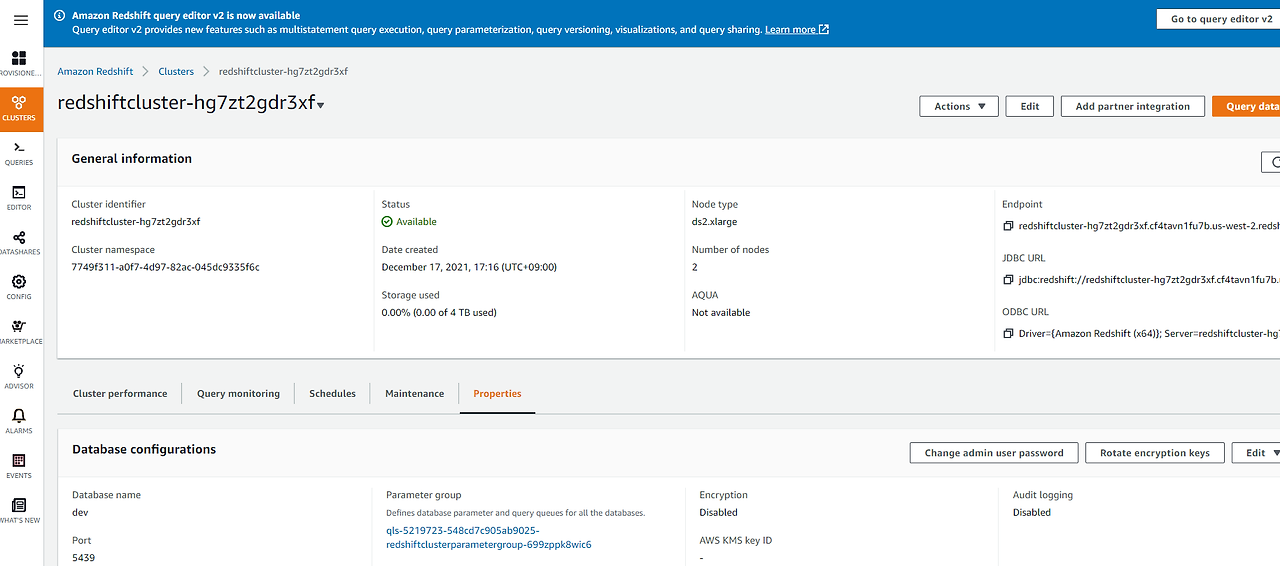Click the Storage used value 0.00%
The height and width of the screenshot is (566, 1280).
[x=439, y=312]
